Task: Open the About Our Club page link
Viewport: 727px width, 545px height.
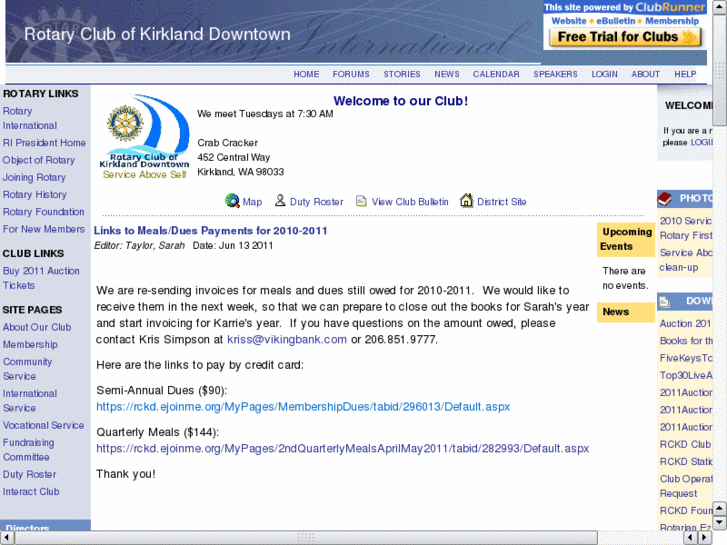Action: [37, 327]
